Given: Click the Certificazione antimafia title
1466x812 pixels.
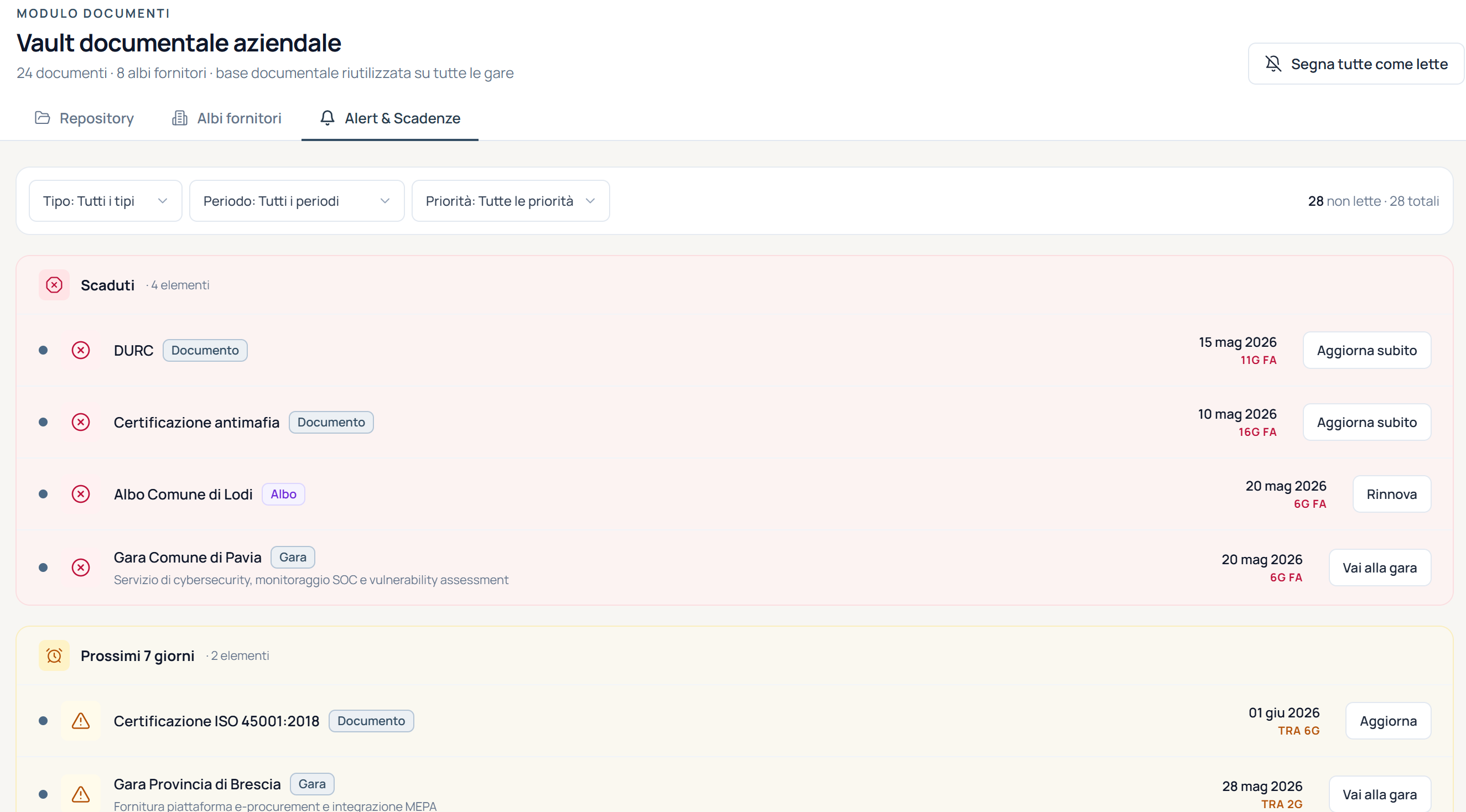Looking at the screenshot, I should coord(197,422).
